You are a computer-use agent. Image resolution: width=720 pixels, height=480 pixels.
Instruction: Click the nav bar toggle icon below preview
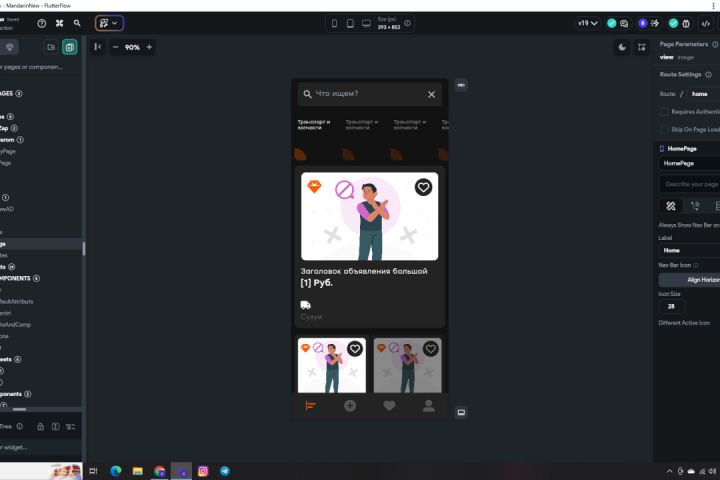(x=461, y=412)
